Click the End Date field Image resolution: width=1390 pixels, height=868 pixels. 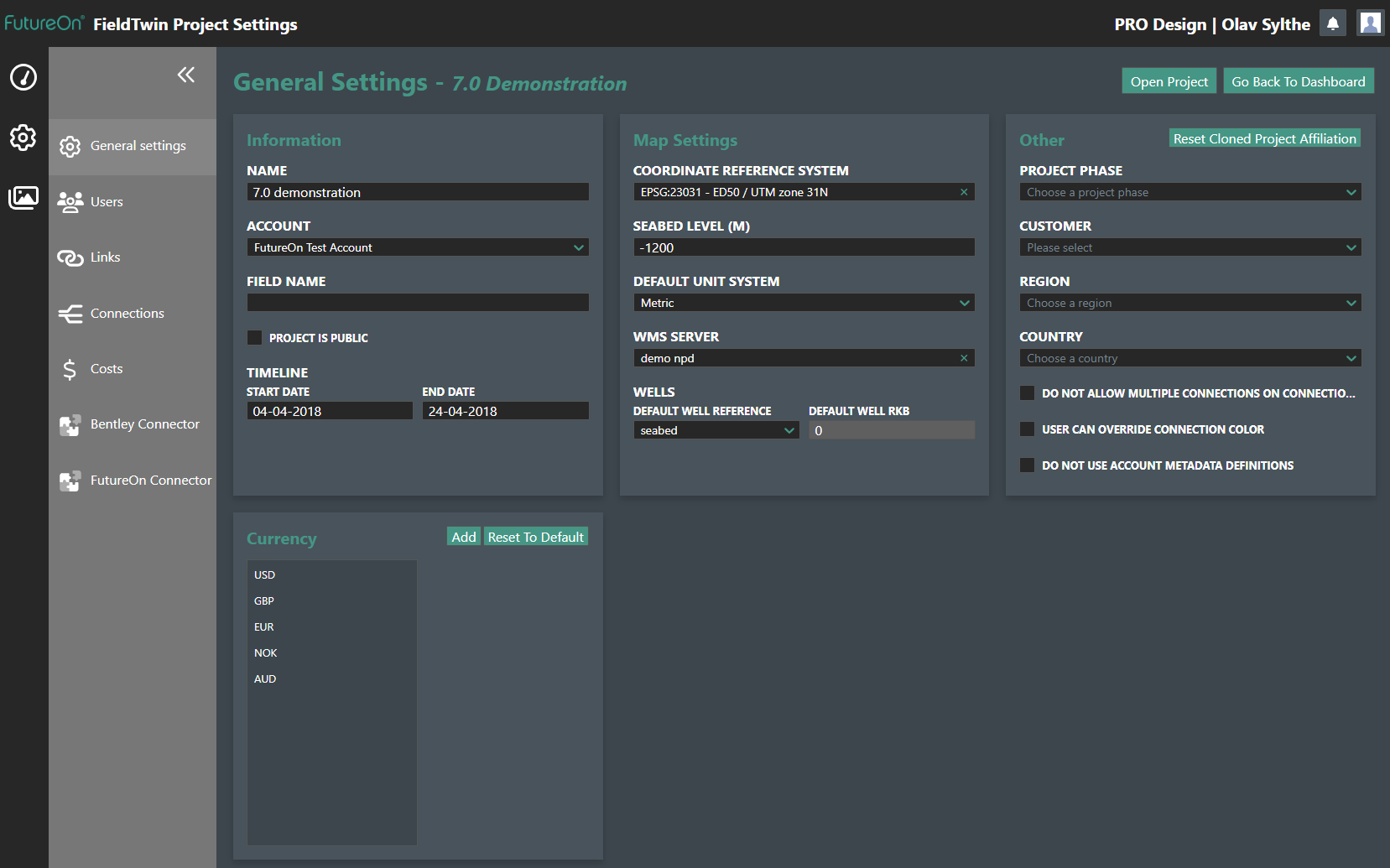coord(505,411)
